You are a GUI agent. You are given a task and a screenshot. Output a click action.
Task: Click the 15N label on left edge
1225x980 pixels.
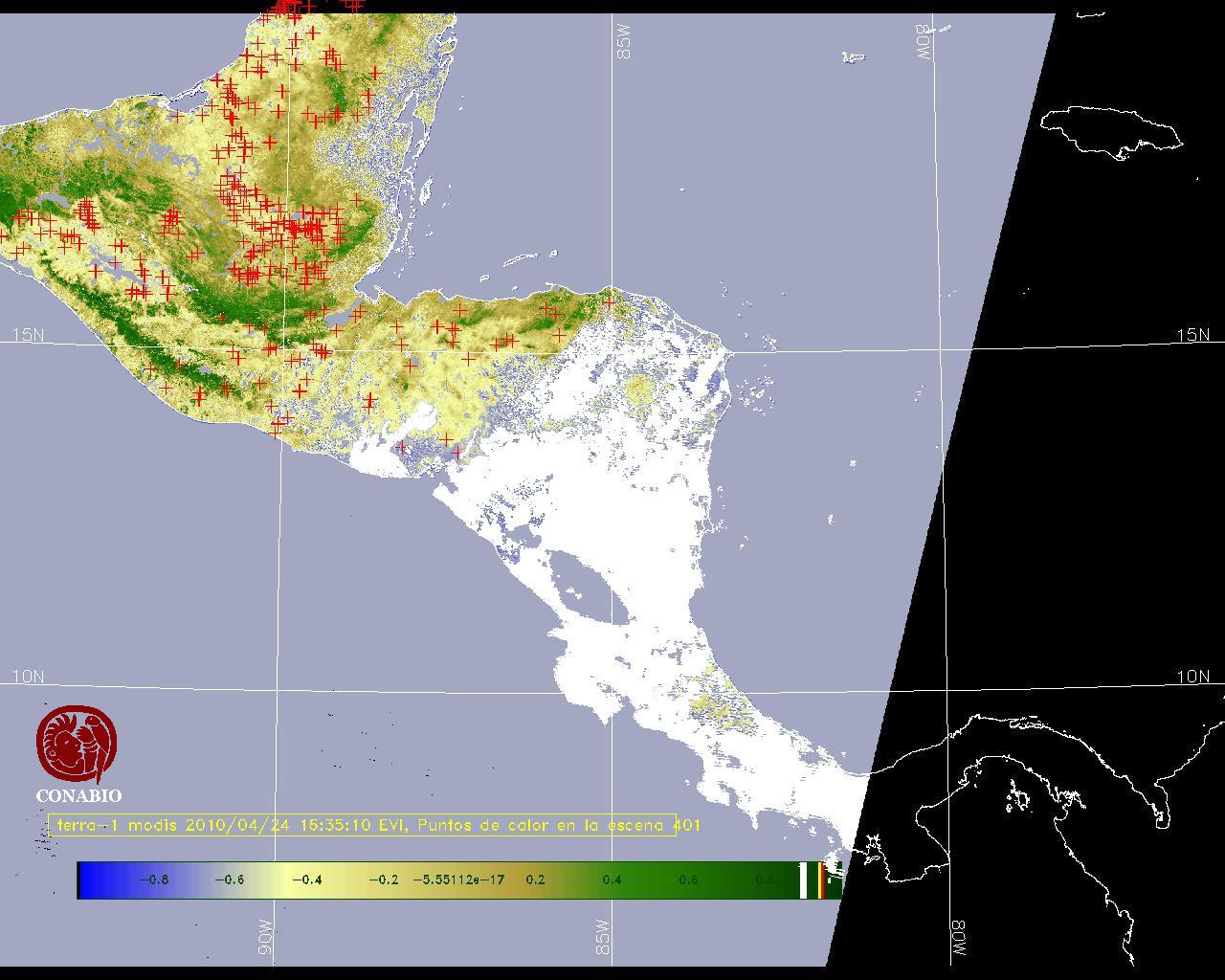click(x=28, y=335)
